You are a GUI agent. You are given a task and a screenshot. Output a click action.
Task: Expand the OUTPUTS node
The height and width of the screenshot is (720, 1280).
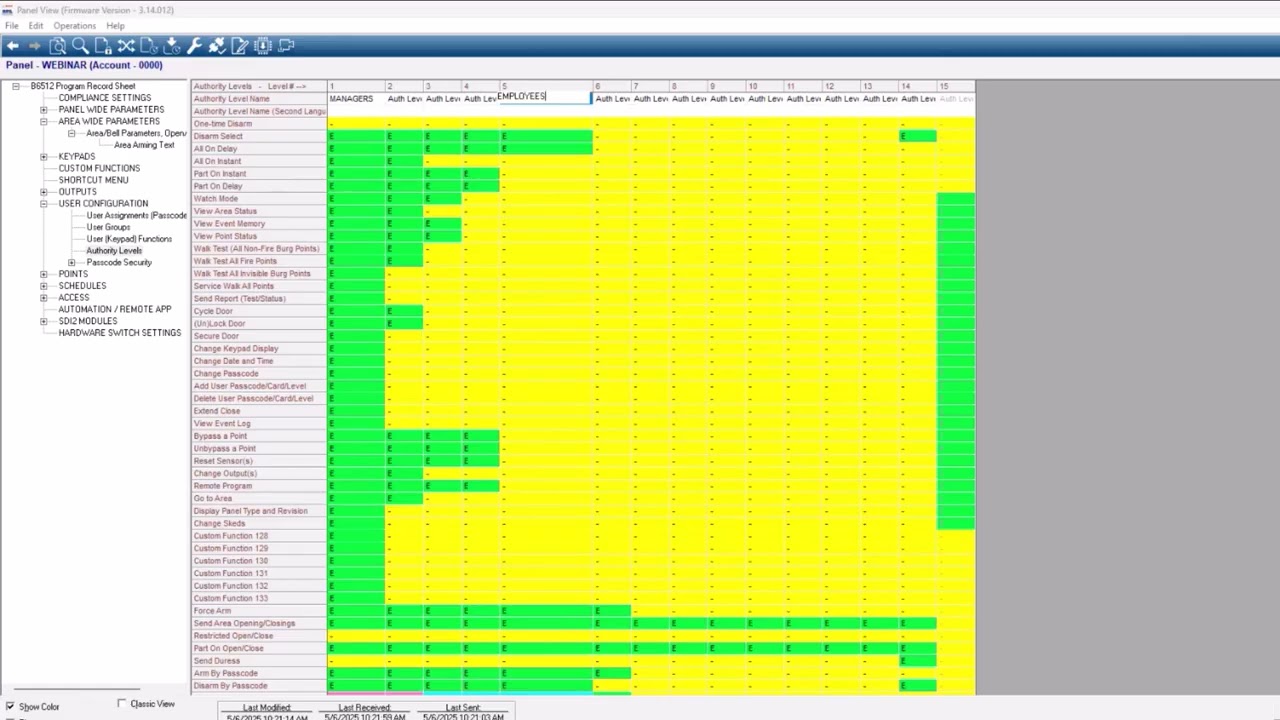44,192
